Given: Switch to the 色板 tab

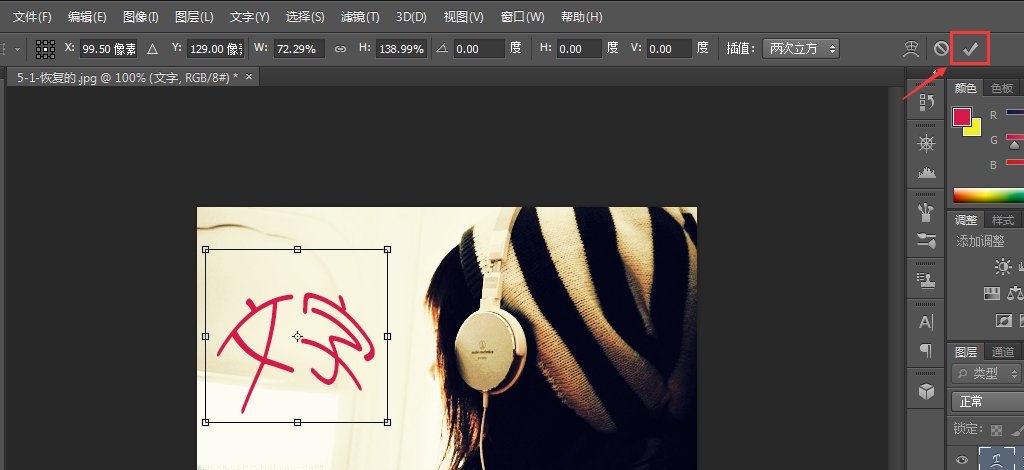Looking at the screenshot, I should tap(1002, 88).
